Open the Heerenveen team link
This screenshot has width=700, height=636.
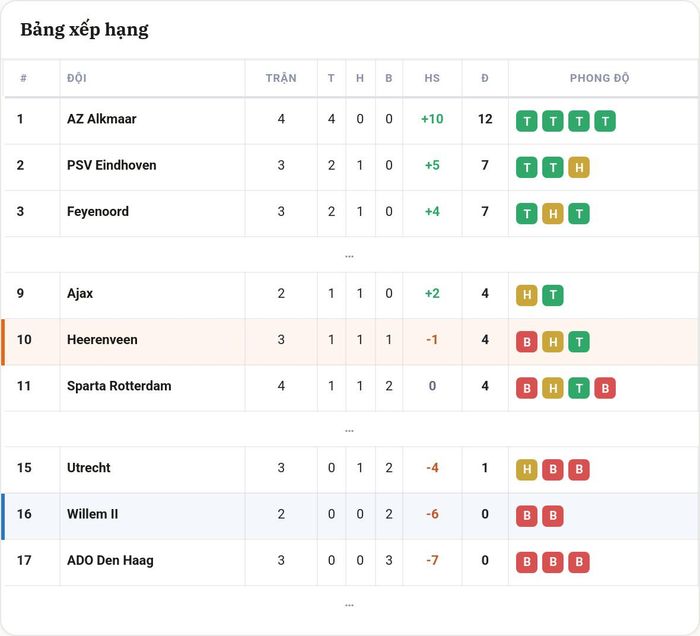[x=102, y=340]
